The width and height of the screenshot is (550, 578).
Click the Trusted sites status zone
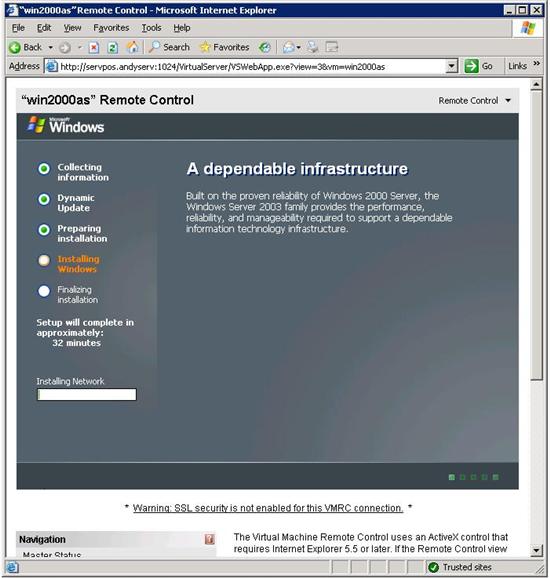[x=461, y=567]
